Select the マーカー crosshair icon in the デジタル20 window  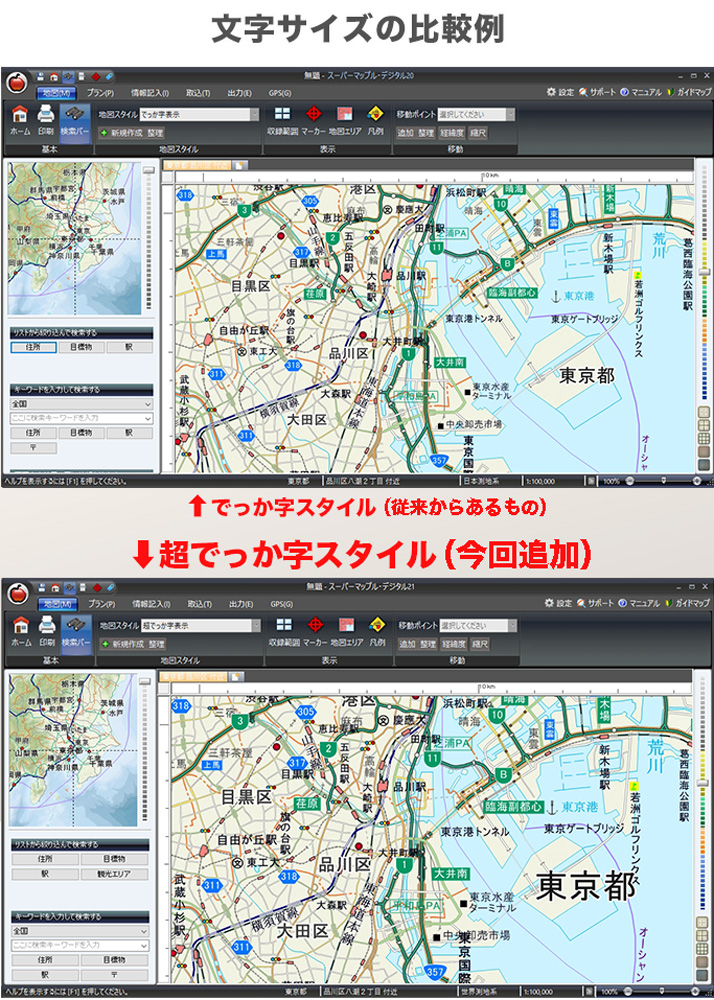point(313,115)
